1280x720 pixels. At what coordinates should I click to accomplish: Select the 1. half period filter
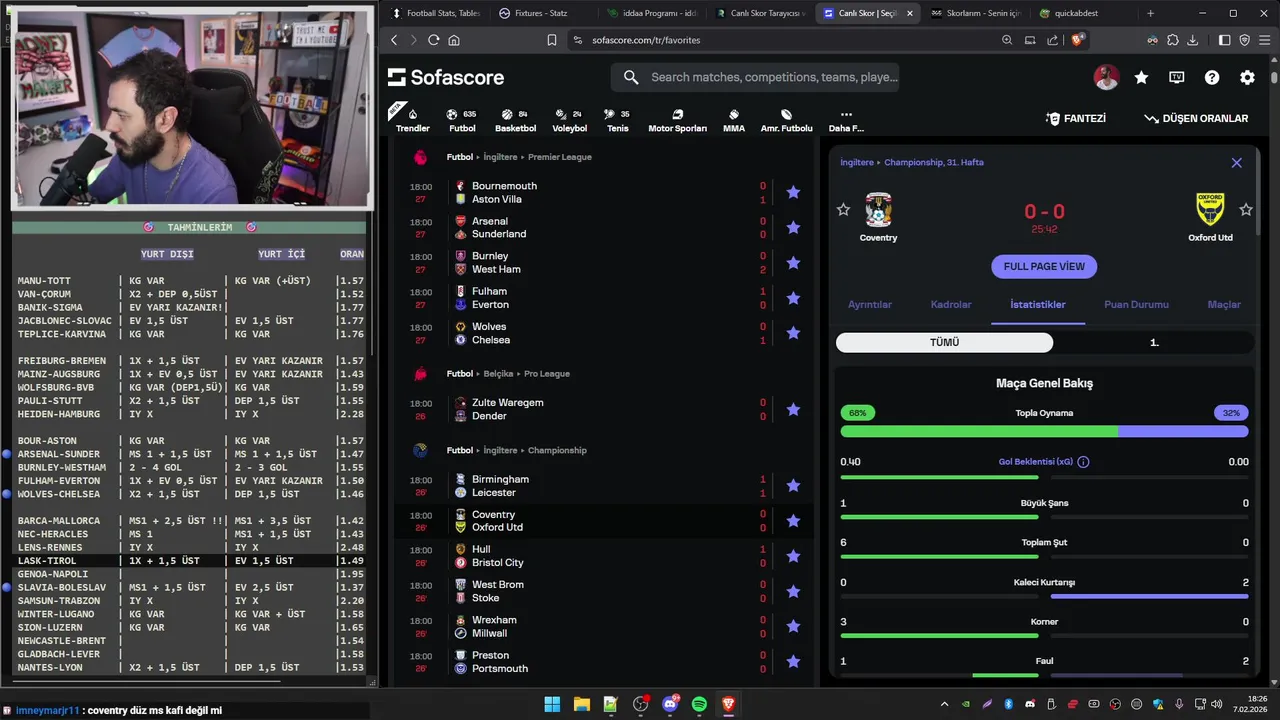pyautogui.click(x=1154, y=342)
